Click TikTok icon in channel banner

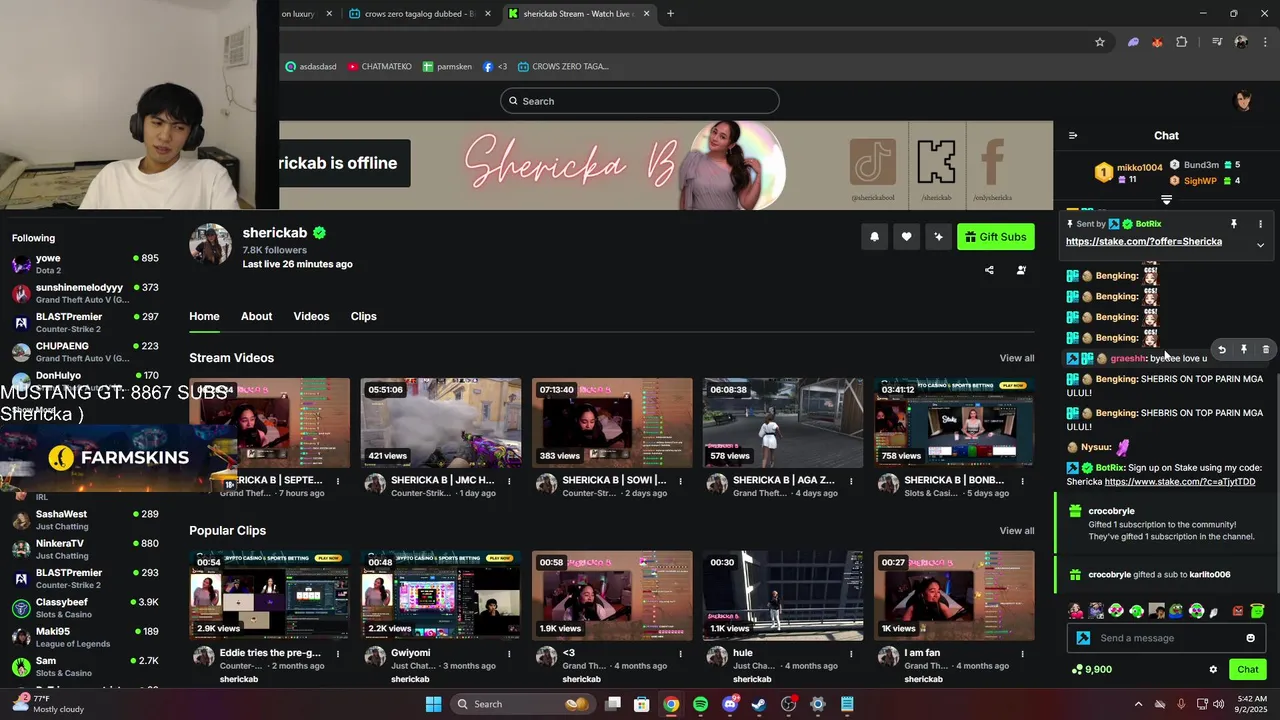point(872,162)
